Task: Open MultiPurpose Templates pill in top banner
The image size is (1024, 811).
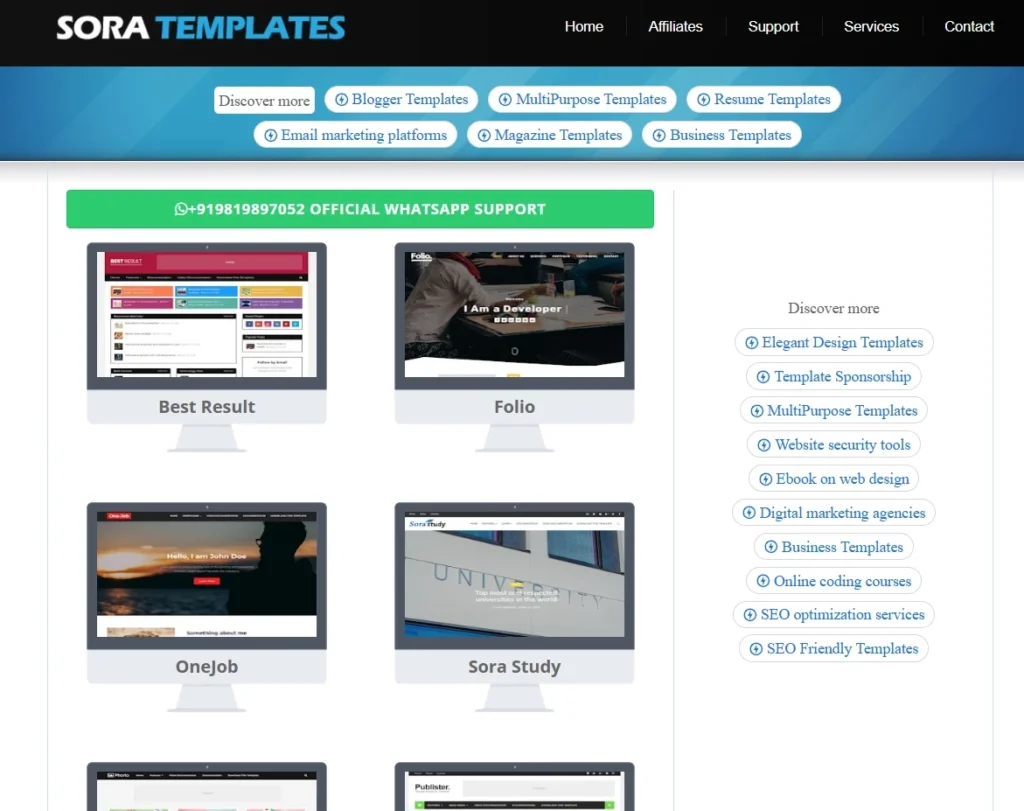Action: pos(582,99)
